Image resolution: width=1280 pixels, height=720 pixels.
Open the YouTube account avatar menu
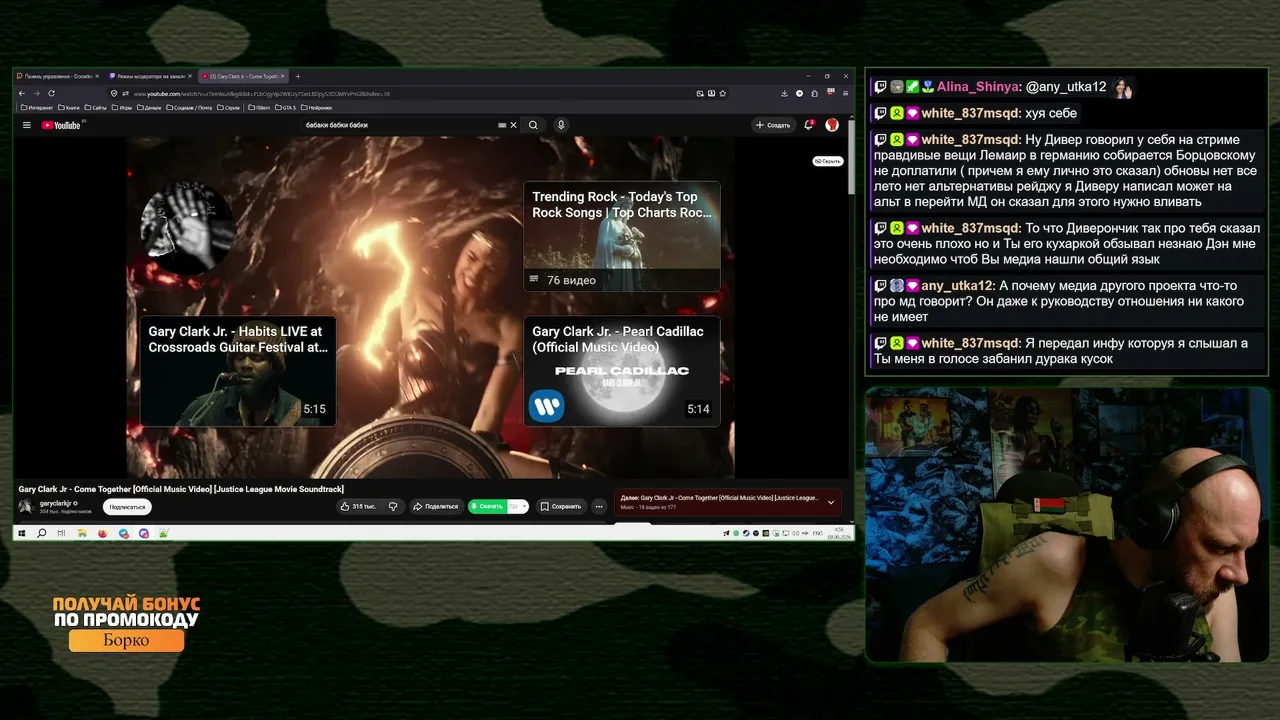832,125
